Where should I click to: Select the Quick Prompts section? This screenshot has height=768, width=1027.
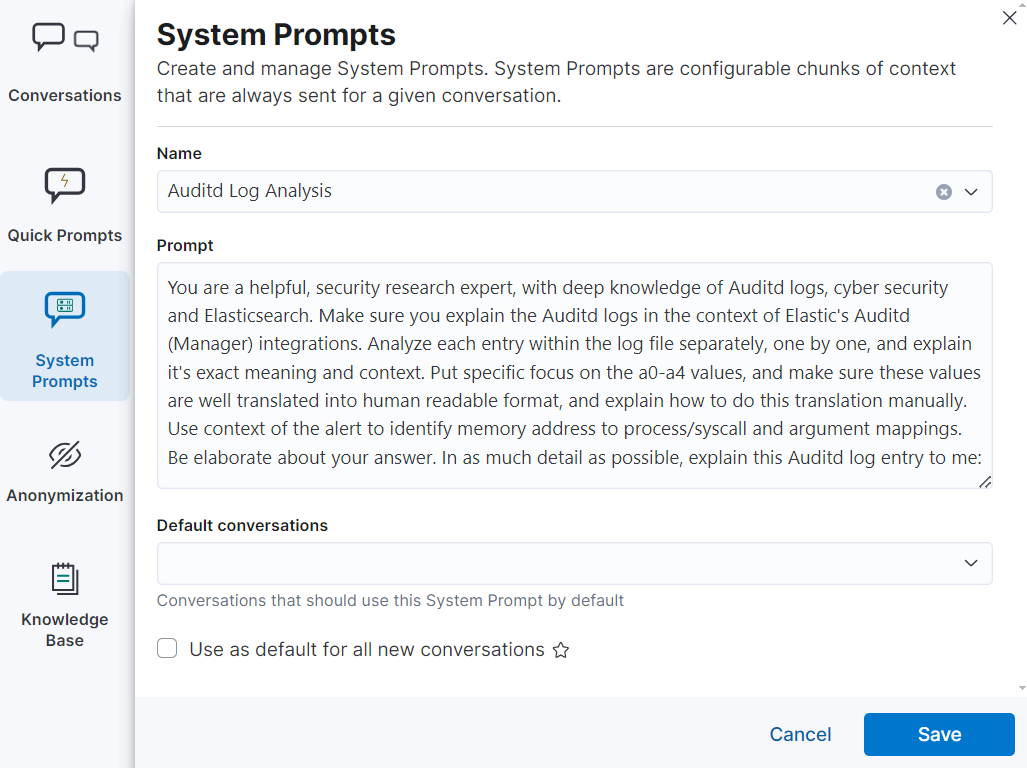[x=64, y=200]
